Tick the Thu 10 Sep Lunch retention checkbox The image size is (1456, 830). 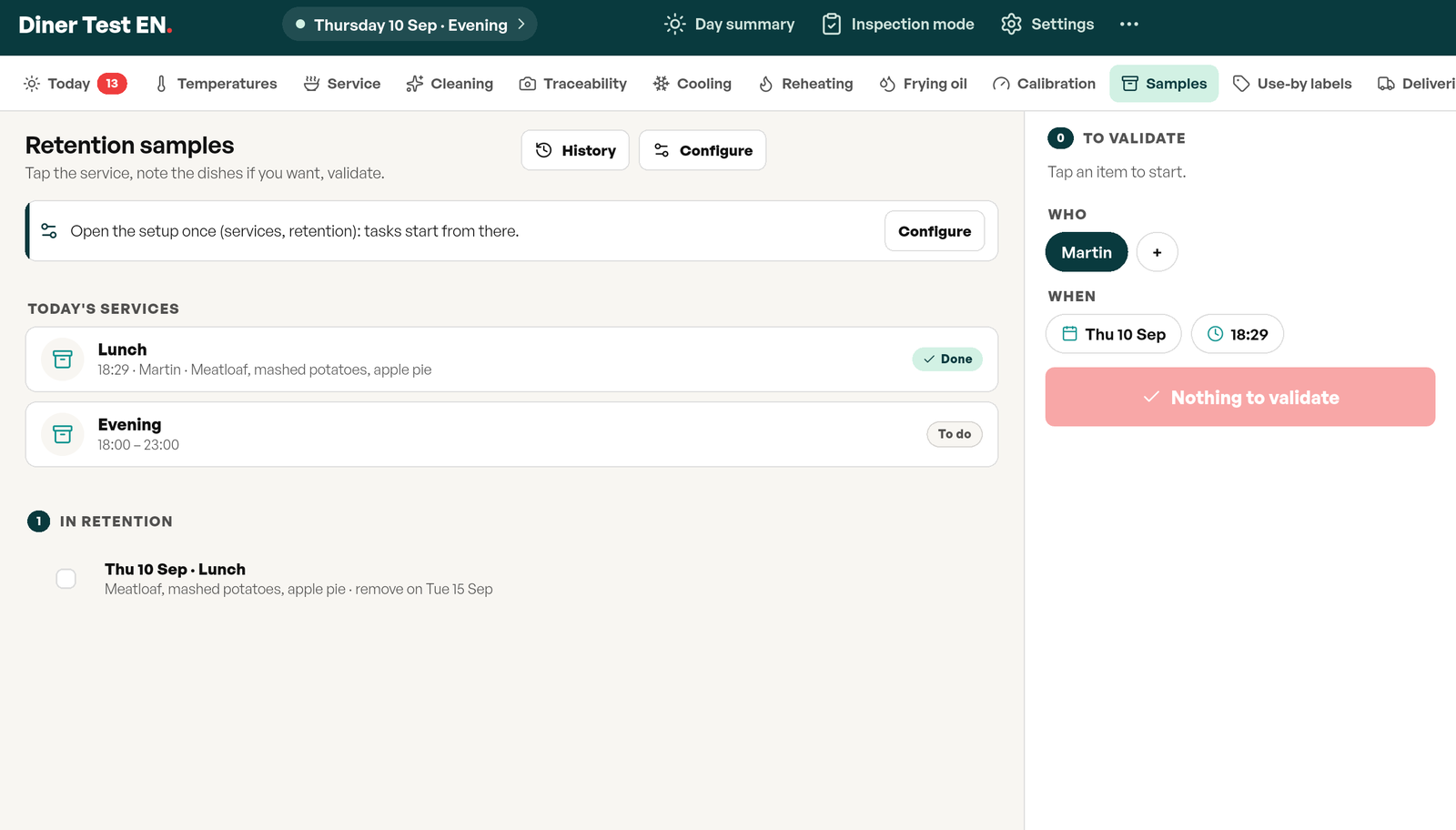coord(66,579)
